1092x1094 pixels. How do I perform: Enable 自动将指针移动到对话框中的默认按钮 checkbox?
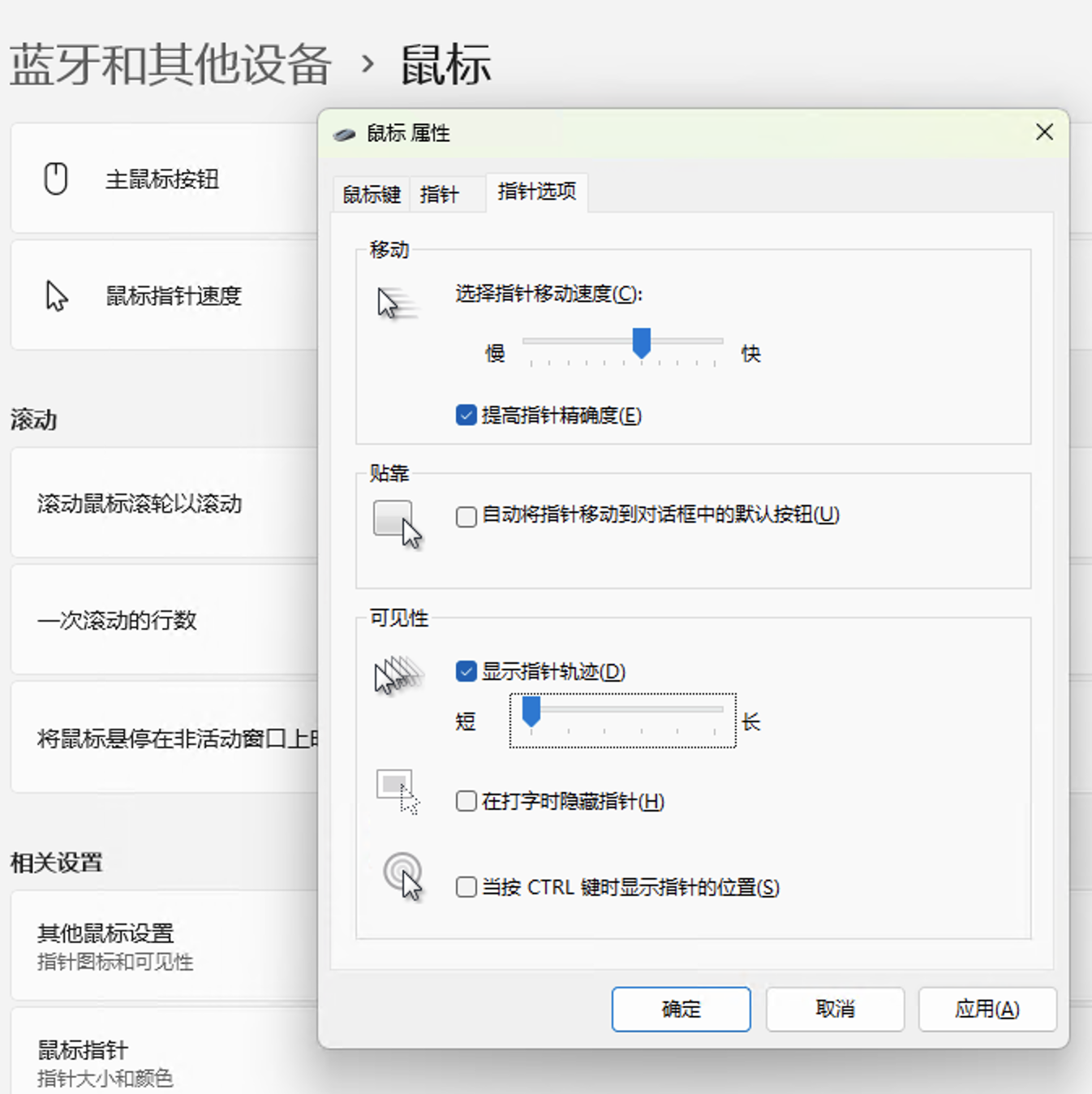[x=466, y=516]
